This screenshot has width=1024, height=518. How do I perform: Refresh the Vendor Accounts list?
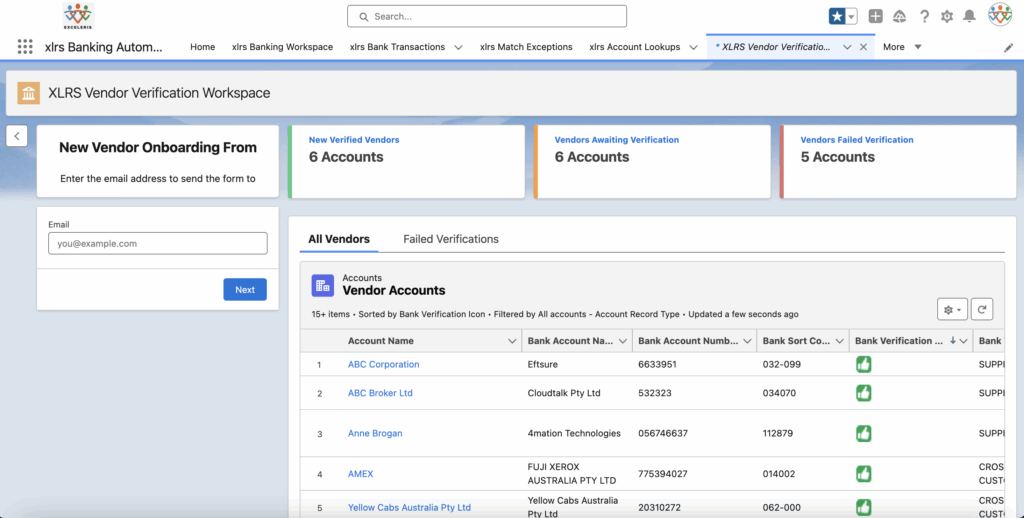pyautogui.click(x=982, y=310)
